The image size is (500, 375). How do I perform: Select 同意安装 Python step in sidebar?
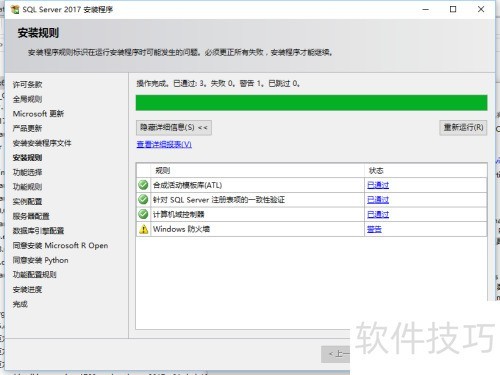[x=40, y=260]
